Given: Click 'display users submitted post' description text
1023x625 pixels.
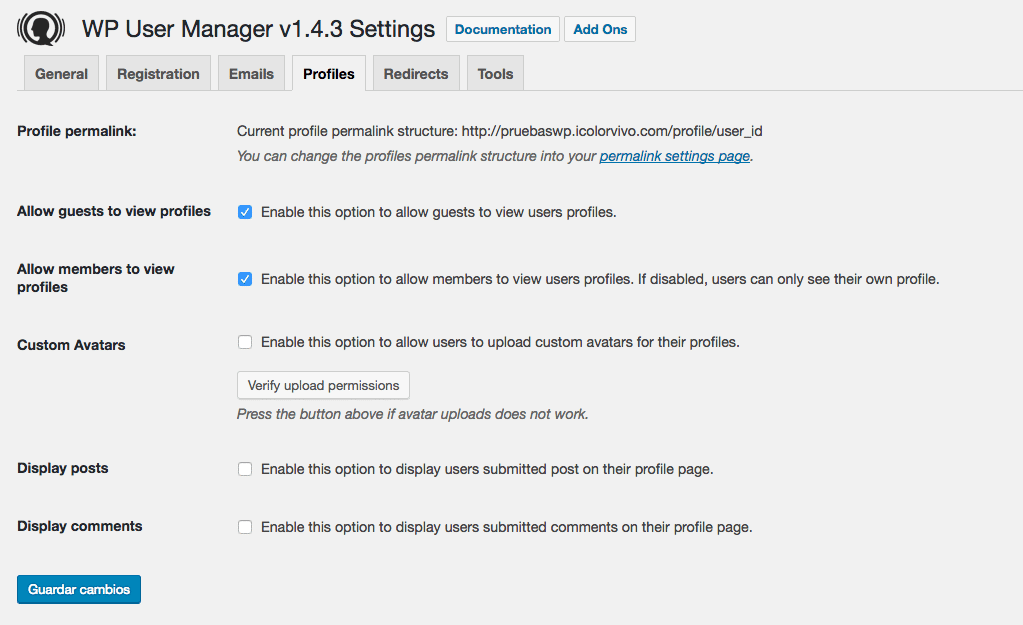Looking at the screenshot, I should pos(487,469).
